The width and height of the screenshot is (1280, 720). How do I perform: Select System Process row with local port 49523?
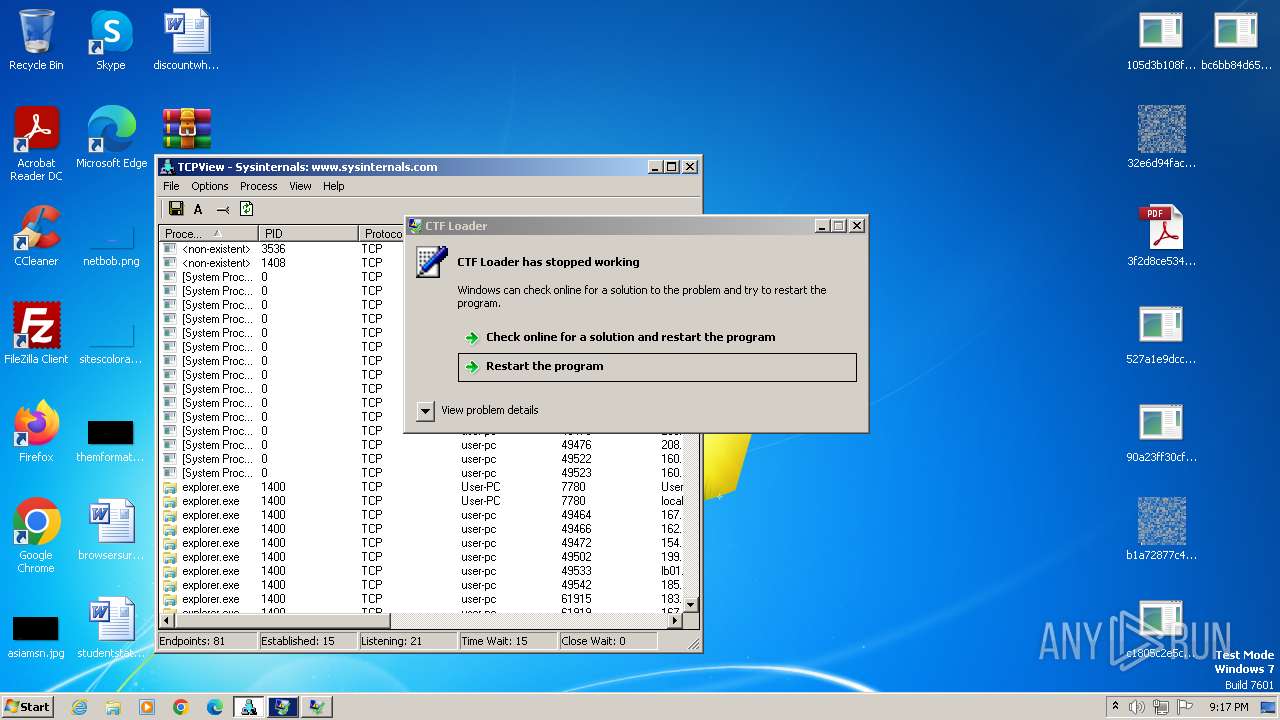[x=420, y=473]
